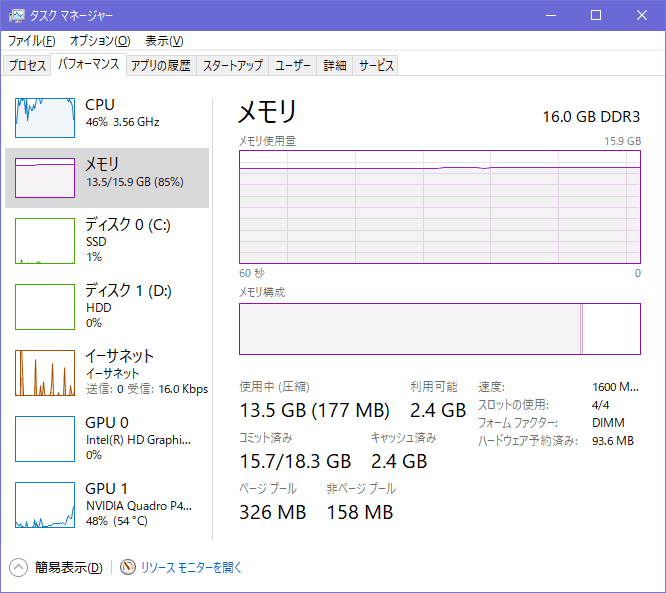Open the ファイル(F) menu
Screen dimensions: 666x593
[x=31, y=41]
